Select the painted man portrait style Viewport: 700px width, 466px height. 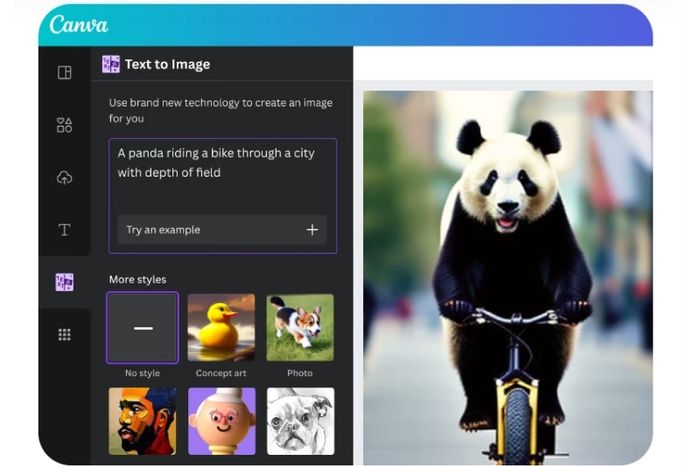point(142,421)
